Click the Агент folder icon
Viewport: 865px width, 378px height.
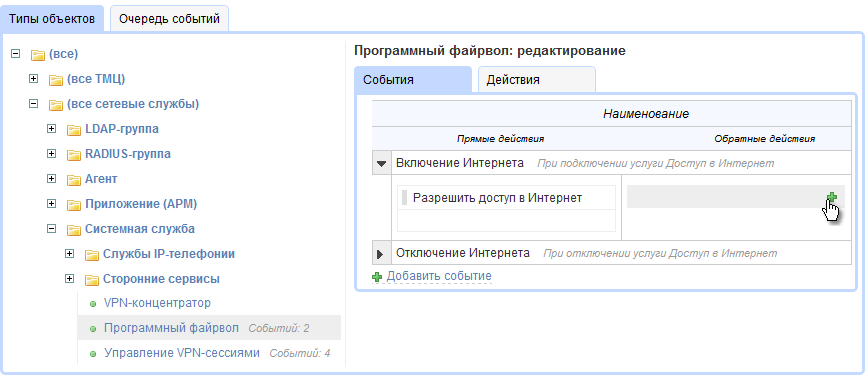pyautogui.click(x=74, y=180)
